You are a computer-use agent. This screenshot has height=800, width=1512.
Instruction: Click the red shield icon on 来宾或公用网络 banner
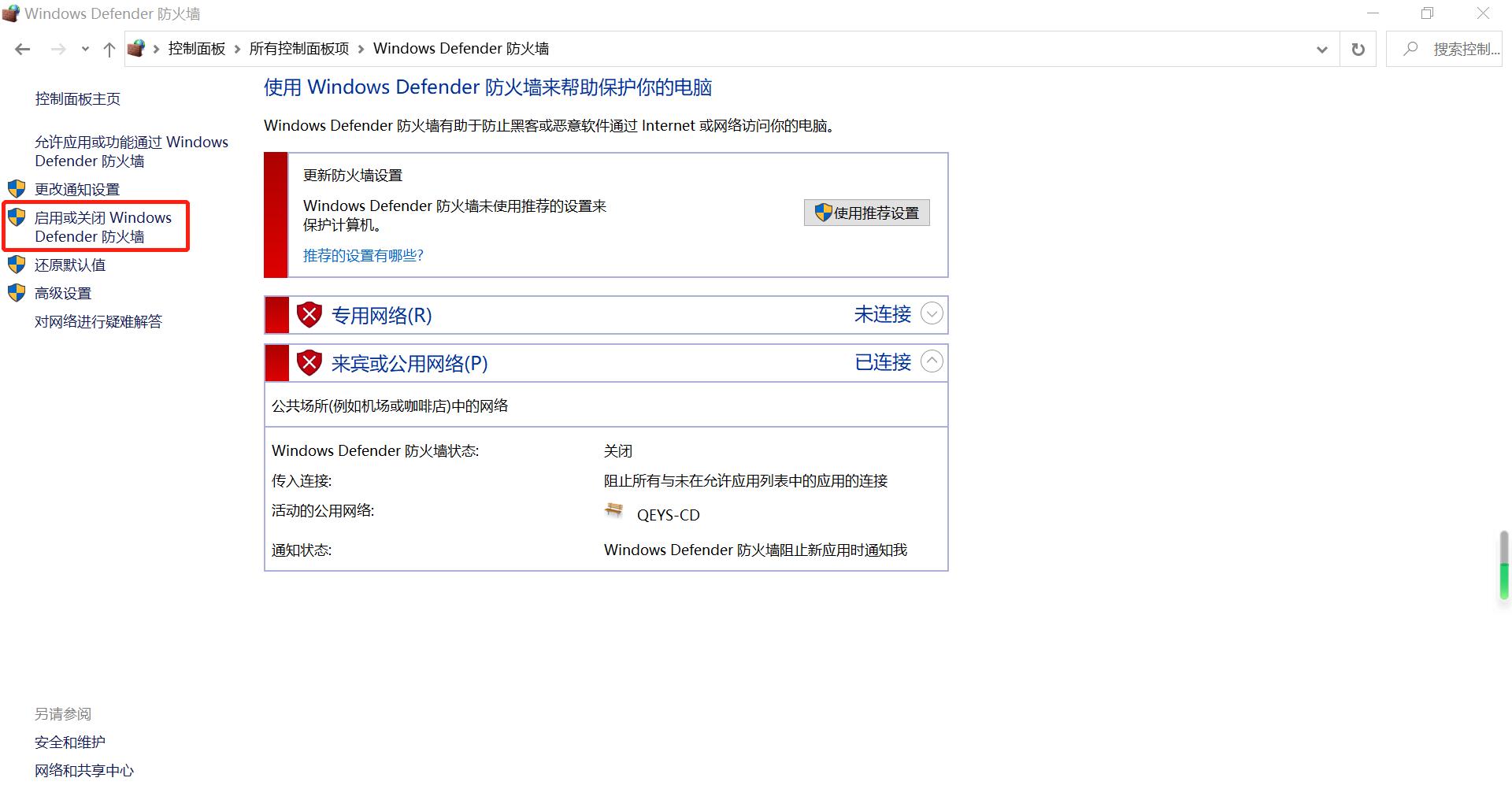pyautogui.click(x=309, y=362)
